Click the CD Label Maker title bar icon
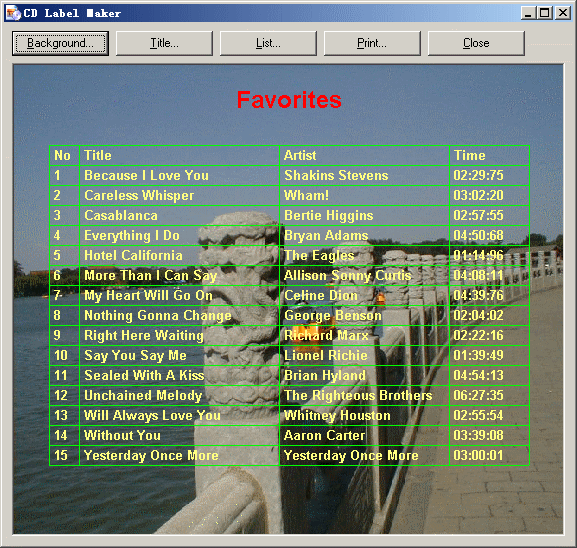The image size is (577, 548). coord(14,13)
